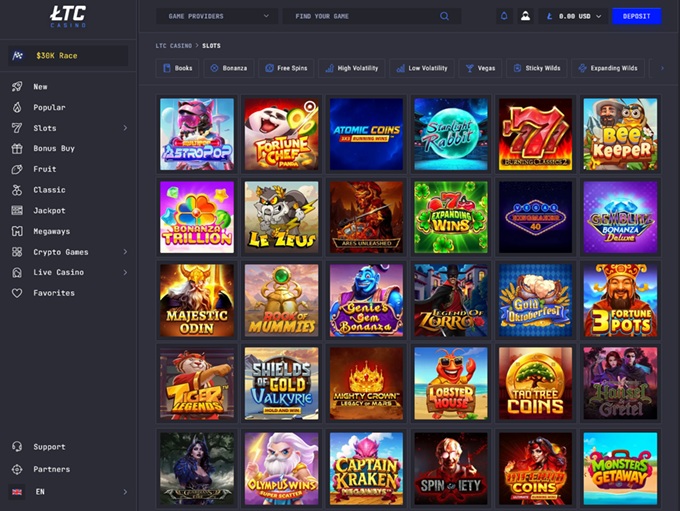Select the Free Spins filter tab
This screenshot has height=511, width=680.
point(284,68)
